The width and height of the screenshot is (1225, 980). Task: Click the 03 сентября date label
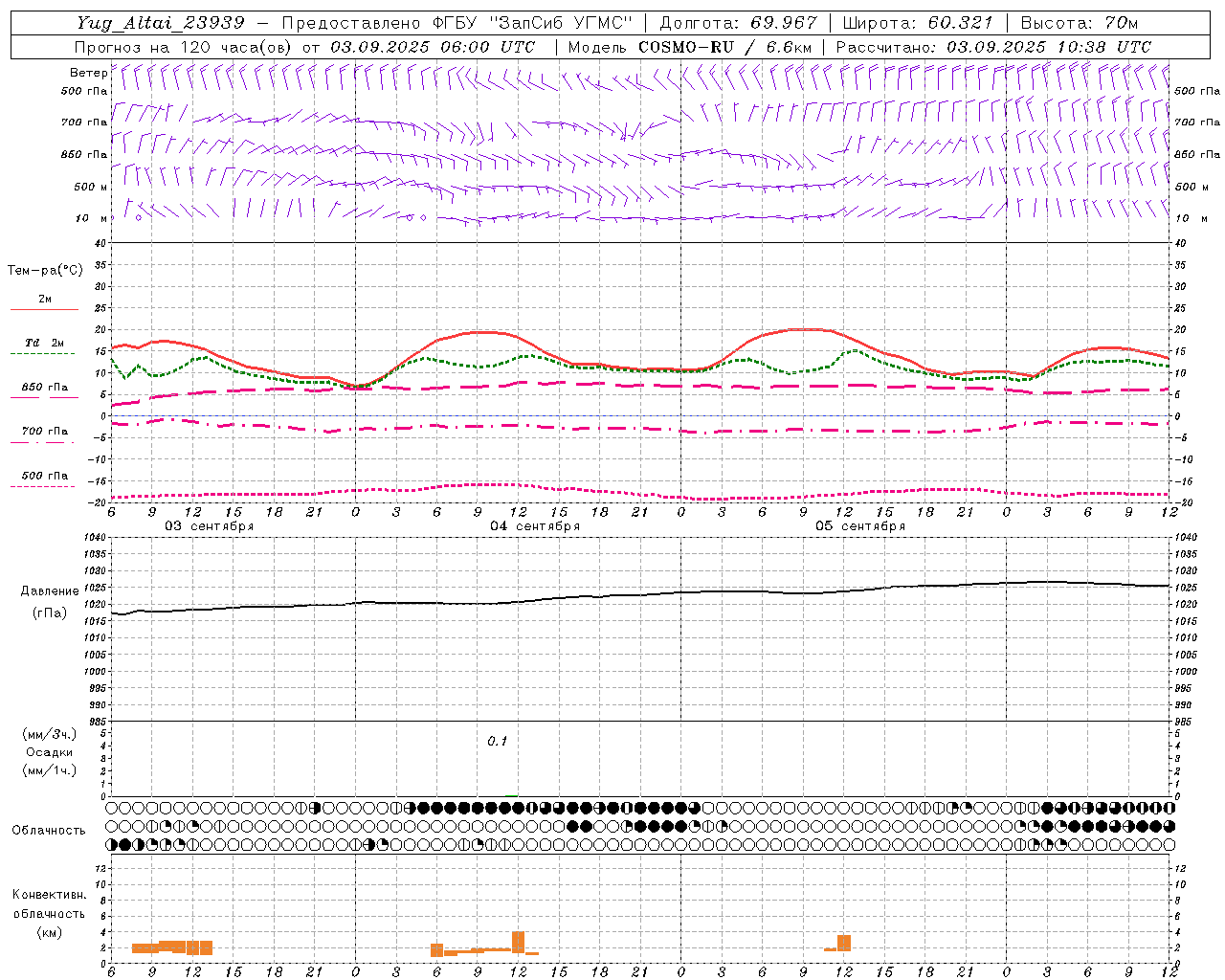click(x=210, y=526)
